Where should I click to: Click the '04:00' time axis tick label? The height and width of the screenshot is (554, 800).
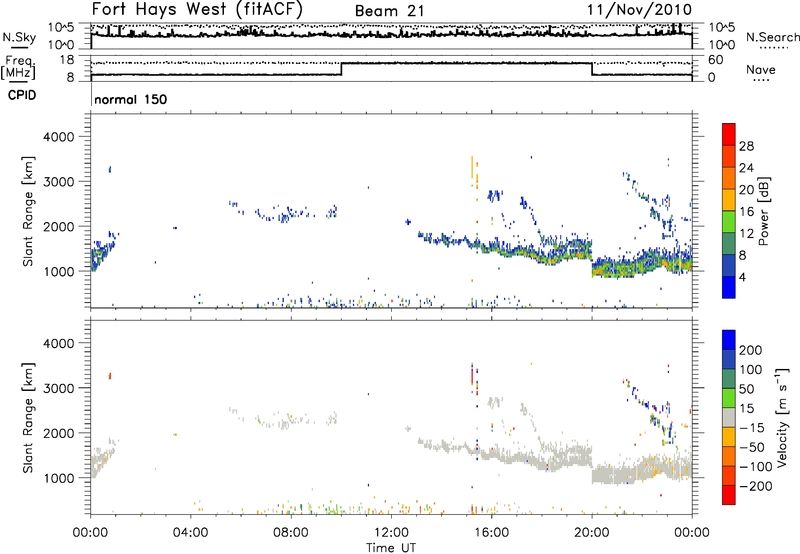[190, 533]
